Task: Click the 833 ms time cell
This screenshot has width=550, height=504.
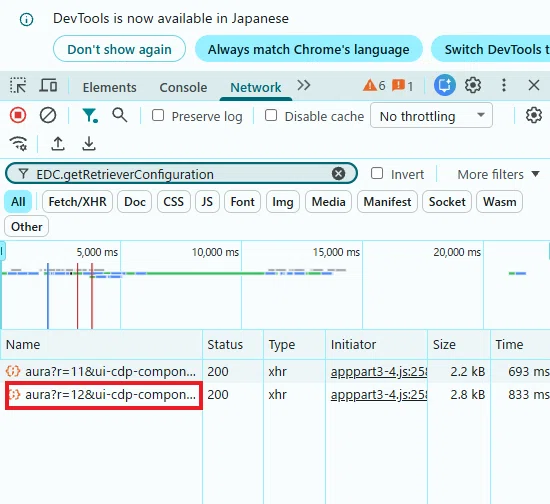Action: tap(528, 395)
